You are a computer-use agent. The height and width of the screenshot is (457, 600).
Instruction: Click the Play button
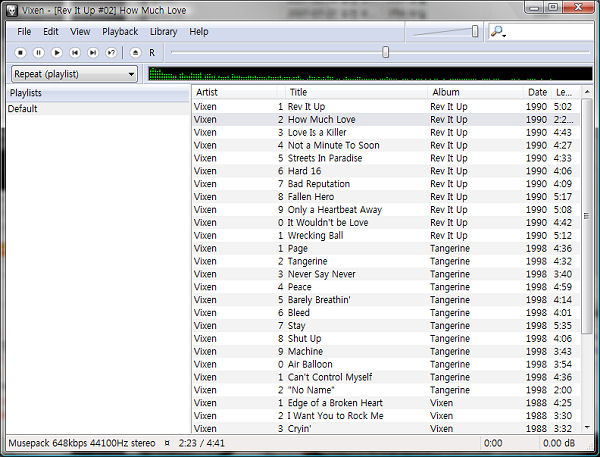[x=57, y=52]
